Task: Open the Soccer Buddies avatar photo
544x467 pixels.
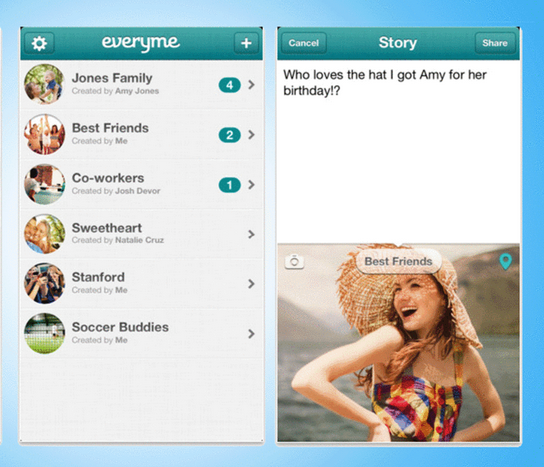Action: coord(44,333)
